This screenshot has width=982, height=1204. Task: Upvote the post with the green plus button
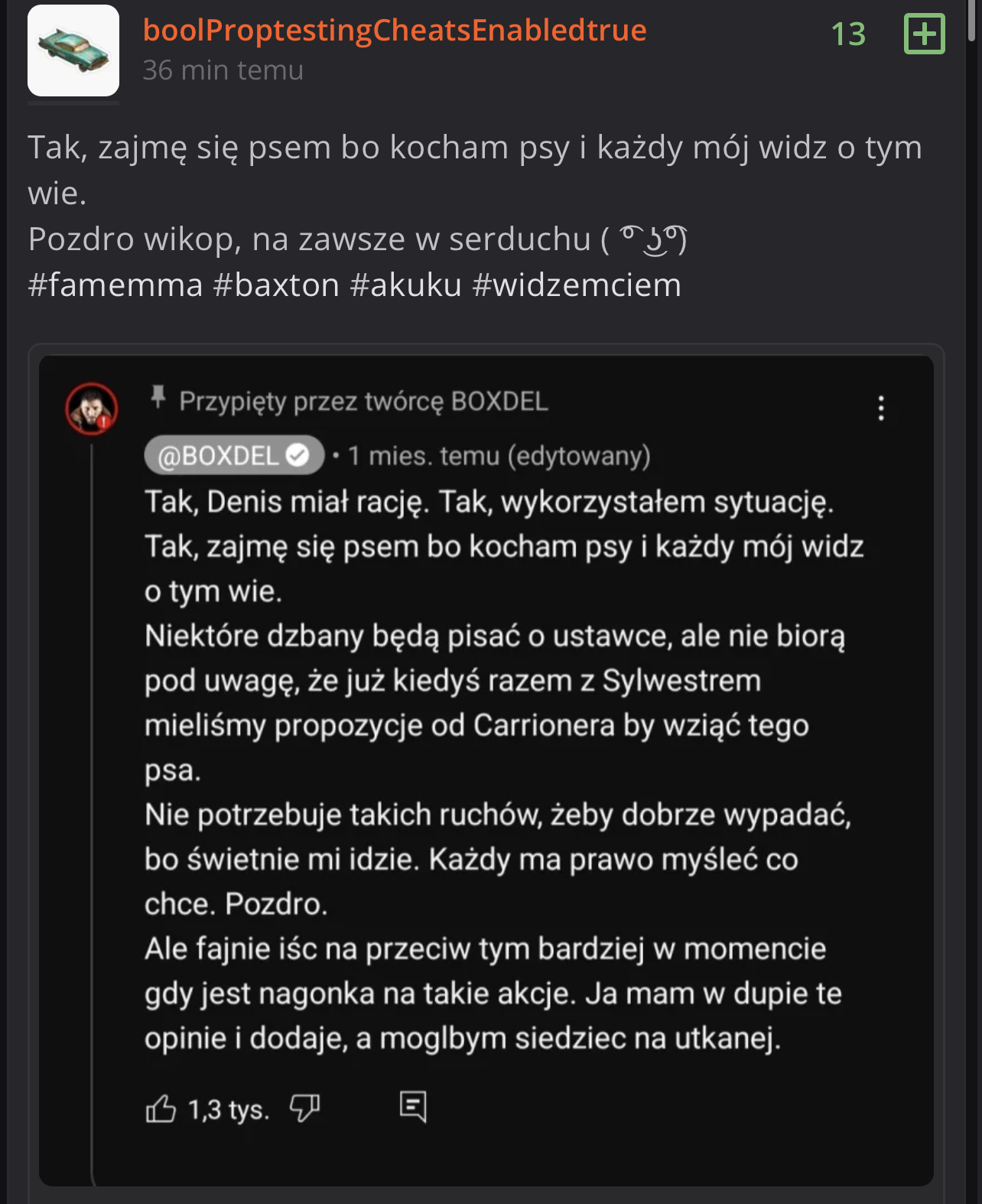[924, 34]
